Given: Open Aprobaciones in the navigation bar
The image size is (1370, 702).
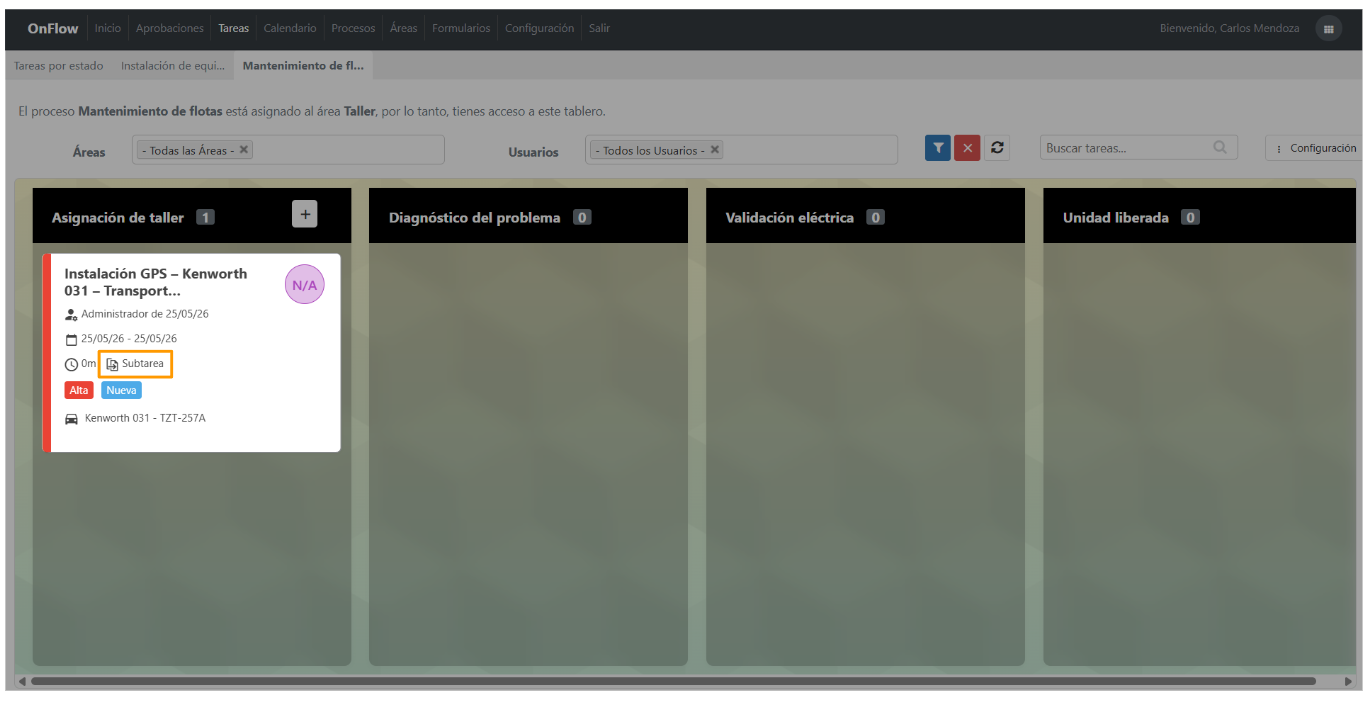Looking at the screenshot, I should [170, 29].
